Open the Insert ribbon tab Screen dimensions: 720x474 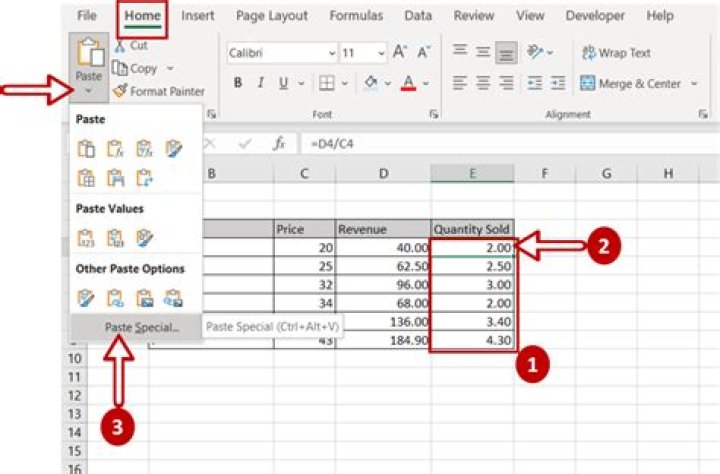click(197, 16)
